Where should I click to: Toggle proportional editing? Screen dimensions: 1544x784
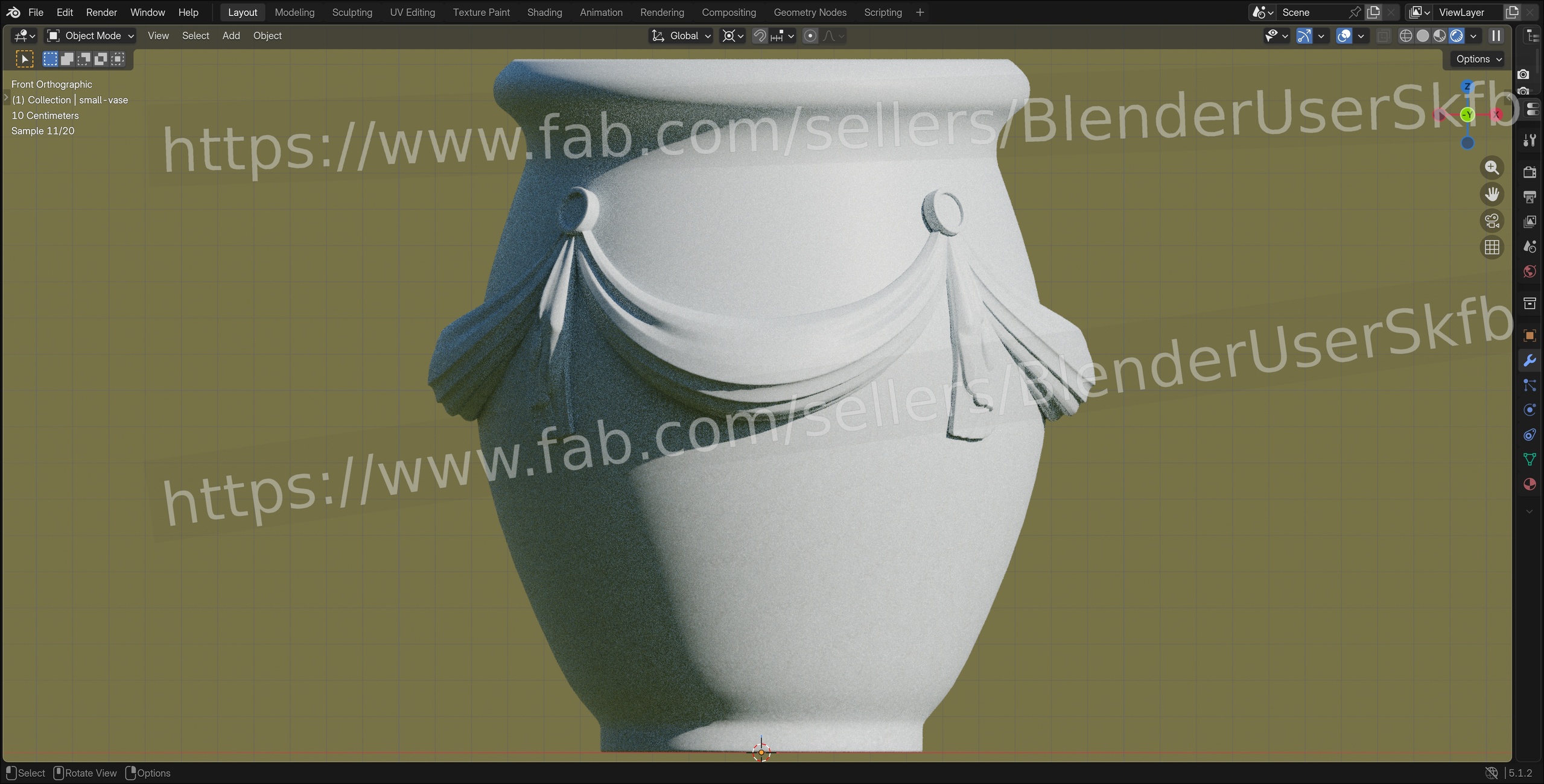pyautogui.click(x=810, y=36)
